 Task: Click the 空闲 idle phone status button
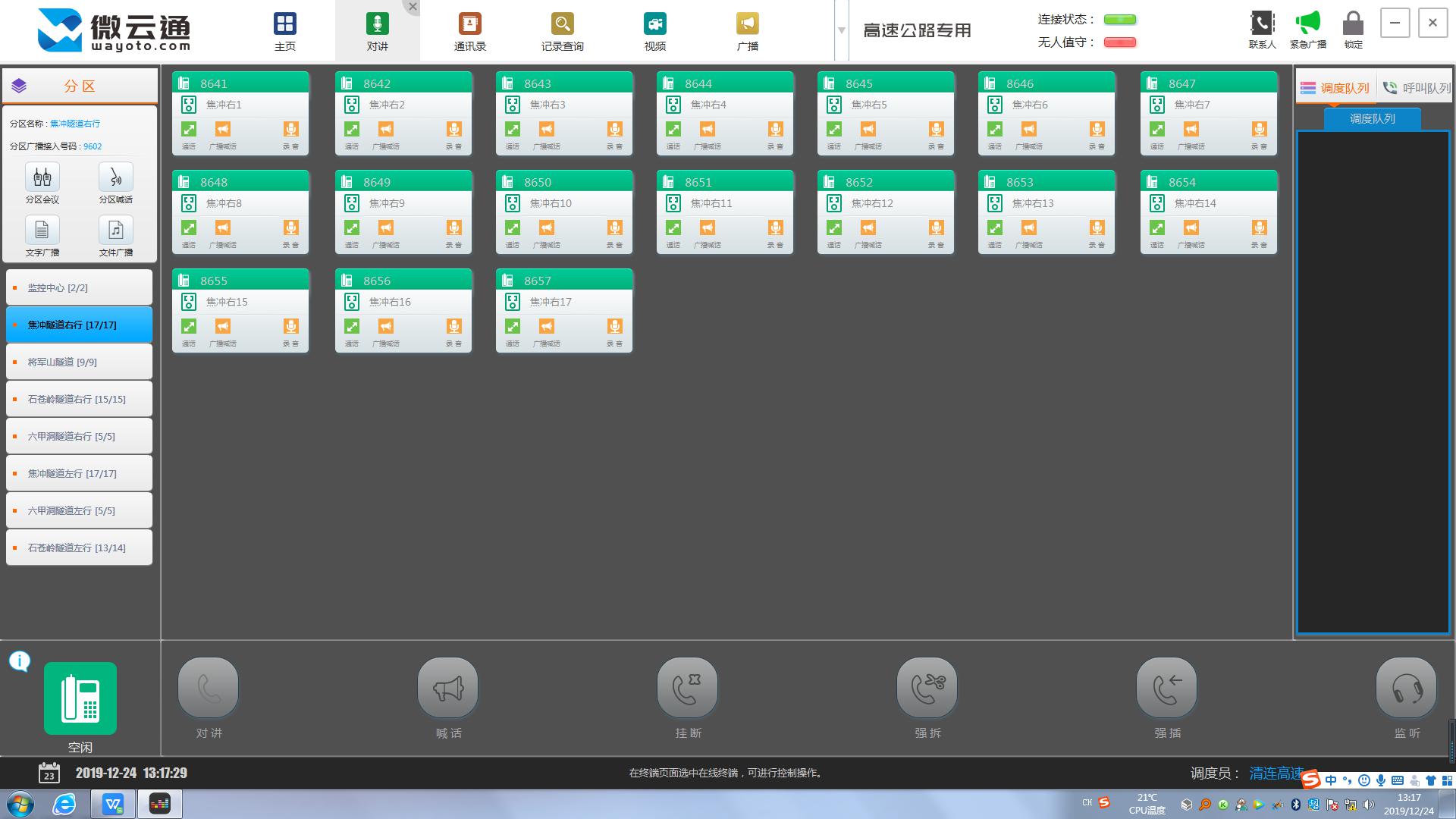80,698
